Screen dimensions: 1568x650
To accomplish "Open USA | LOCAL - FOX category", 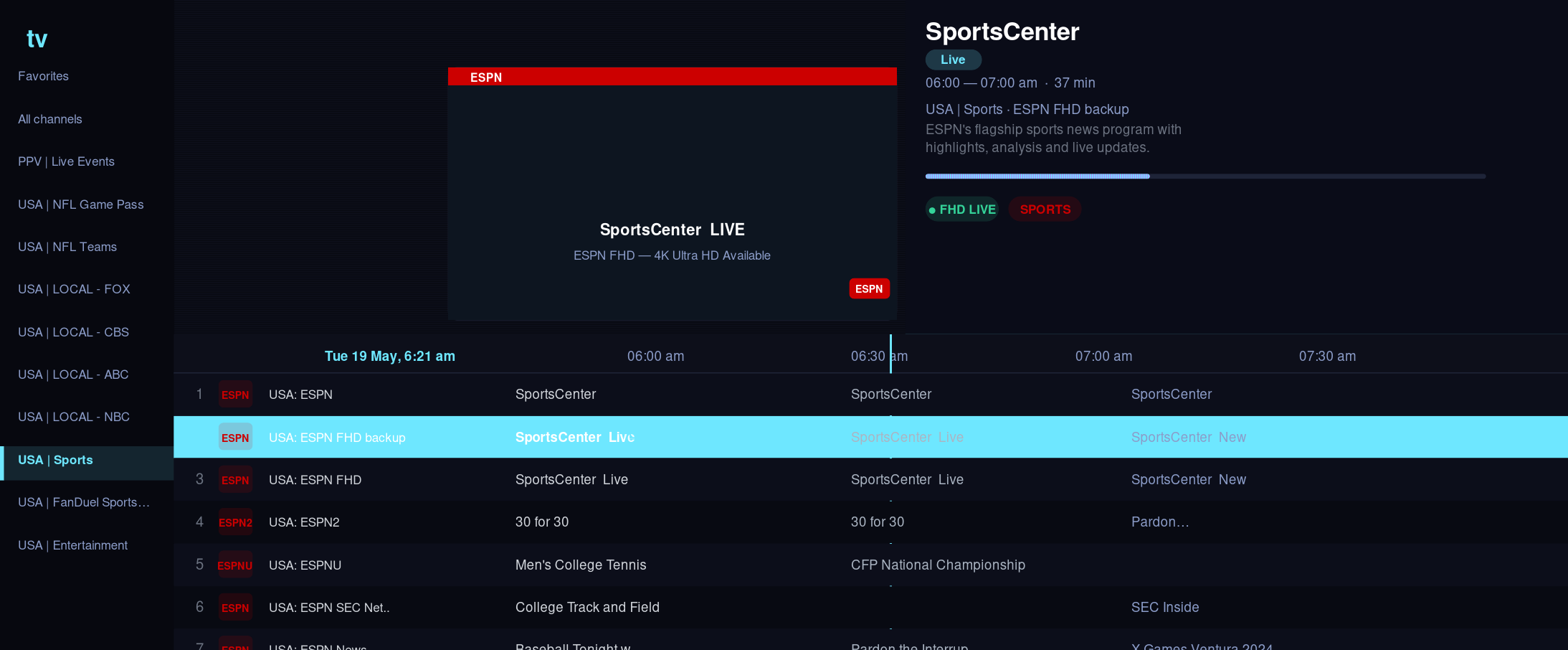I will point(74,289).
